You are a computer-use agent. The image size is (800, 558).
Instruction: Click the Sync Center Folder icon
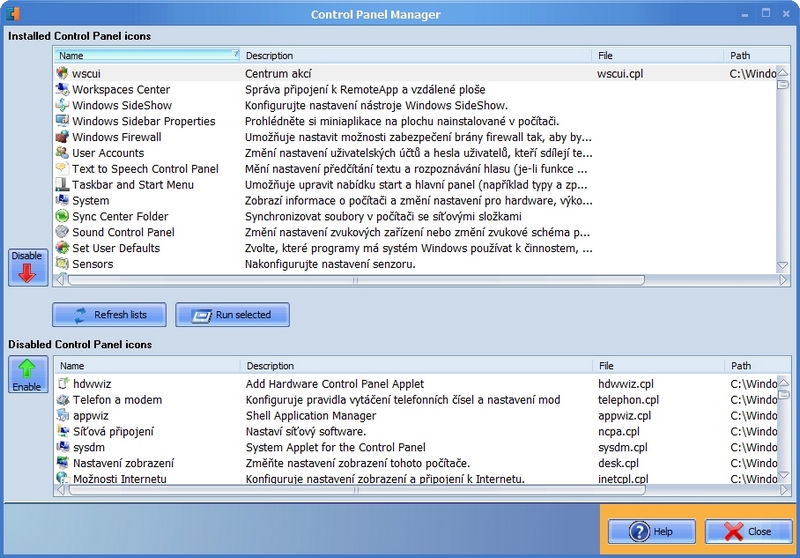pos(62,216)
